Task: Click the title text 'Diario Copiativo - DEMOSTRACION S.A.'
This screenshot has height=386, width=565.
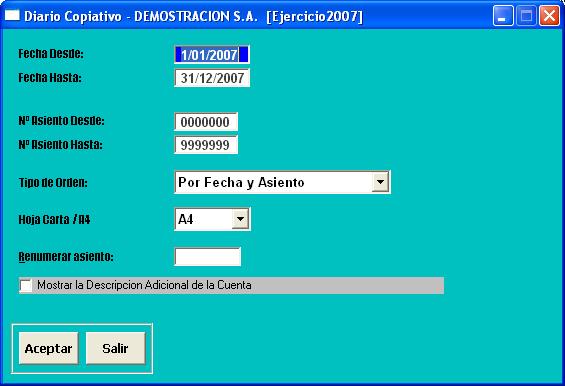Action: coord(141,16)
